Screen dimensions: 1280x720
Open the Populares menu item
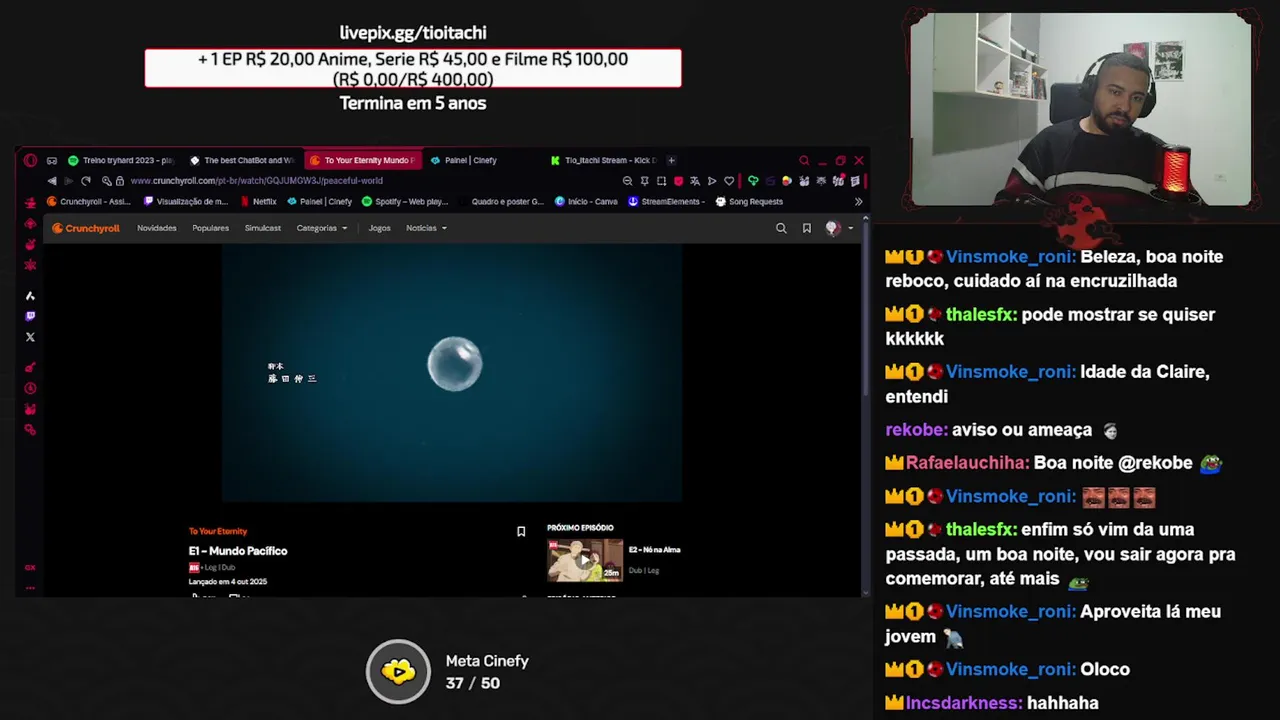(210, 228)
